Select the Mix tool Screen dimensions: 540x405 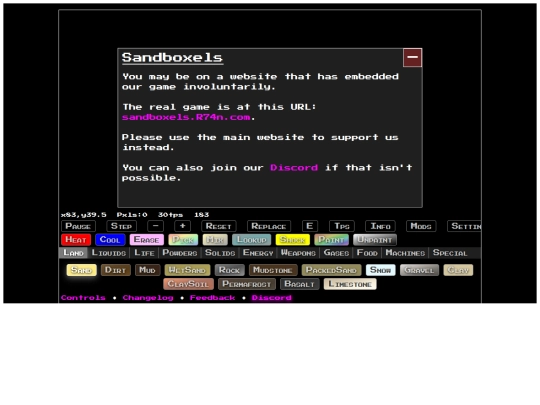pos(215,240)
